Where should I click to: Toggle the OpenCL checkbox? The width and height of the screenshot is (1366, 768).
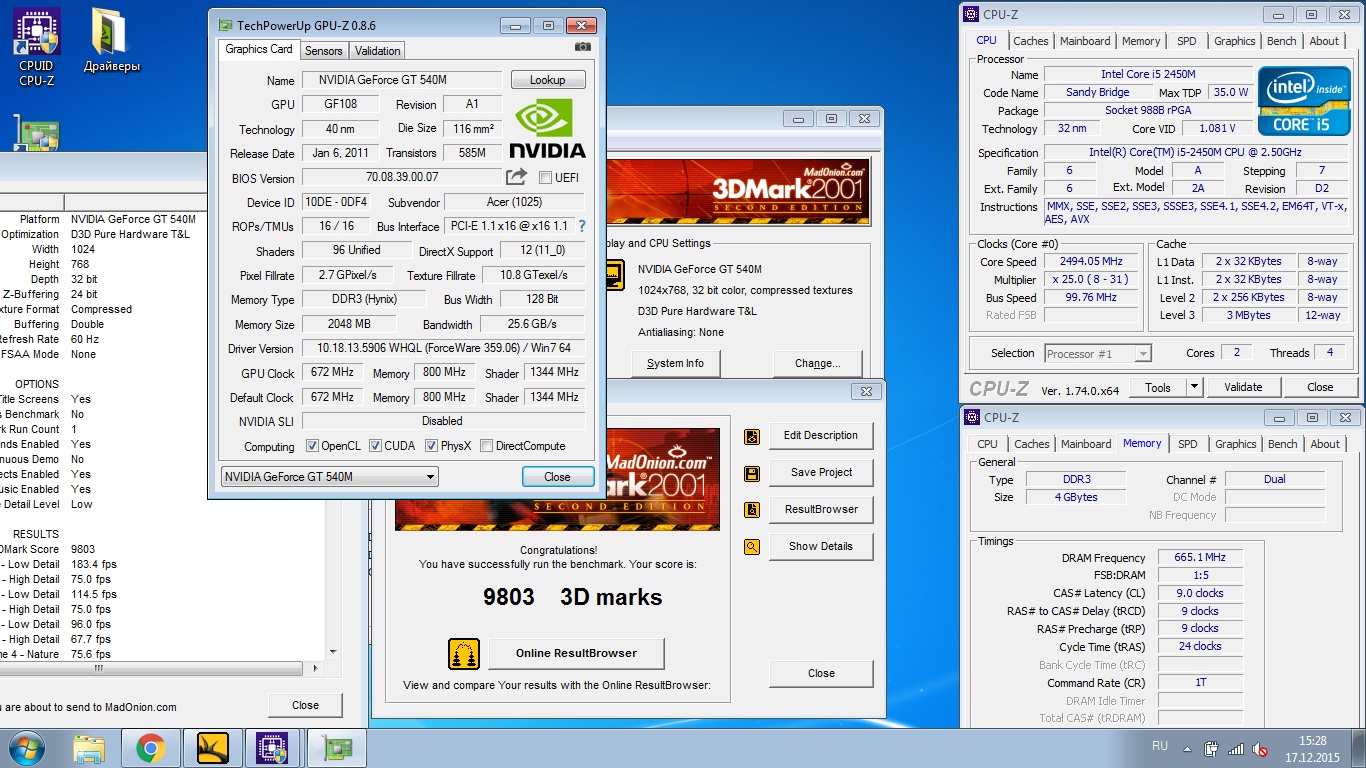coord(312,446)
